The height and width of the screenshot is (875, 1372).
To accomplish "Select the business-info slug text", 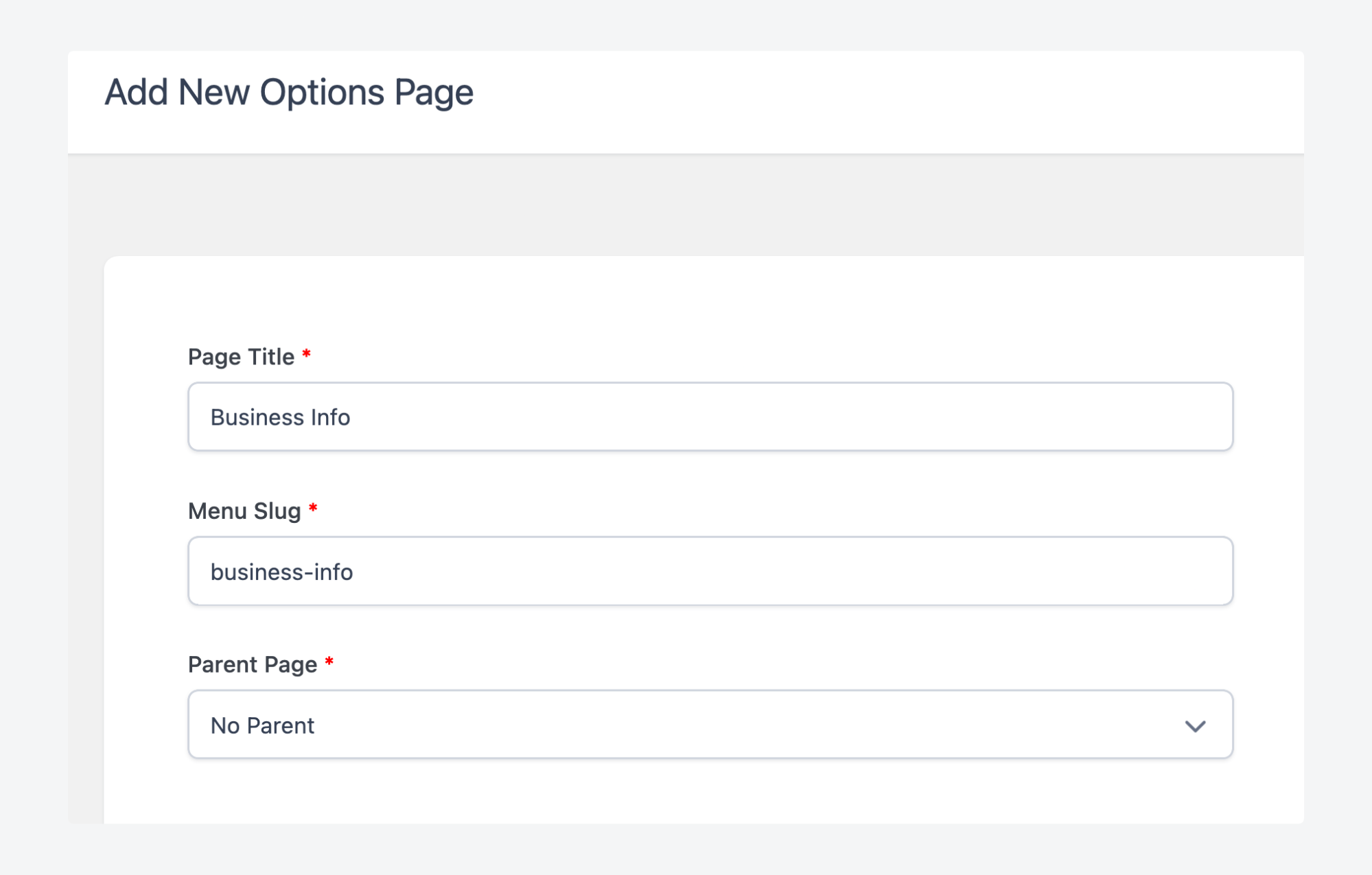I will [281, 570].
